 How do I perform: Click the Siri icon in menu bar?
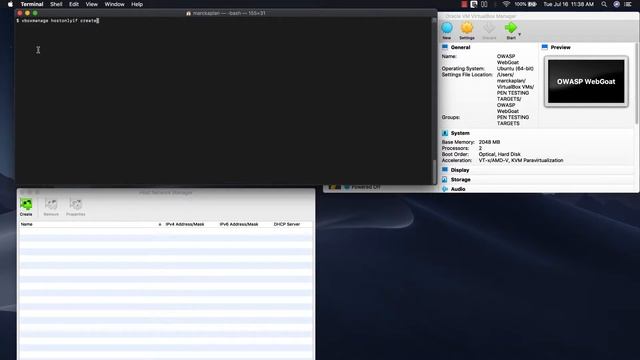(x=616, y=4)
